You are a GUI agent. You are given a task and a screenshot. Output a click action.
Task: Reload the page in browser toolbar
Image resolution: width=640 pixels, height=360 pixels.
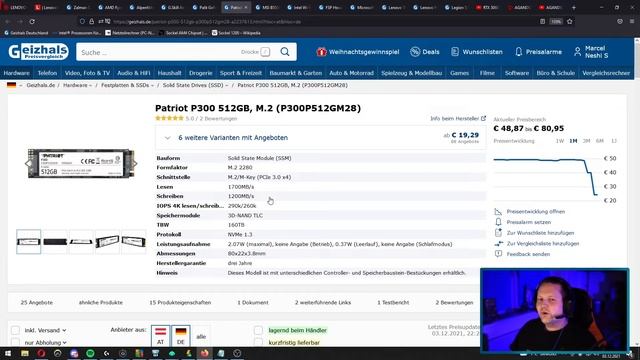coord(32,21)
